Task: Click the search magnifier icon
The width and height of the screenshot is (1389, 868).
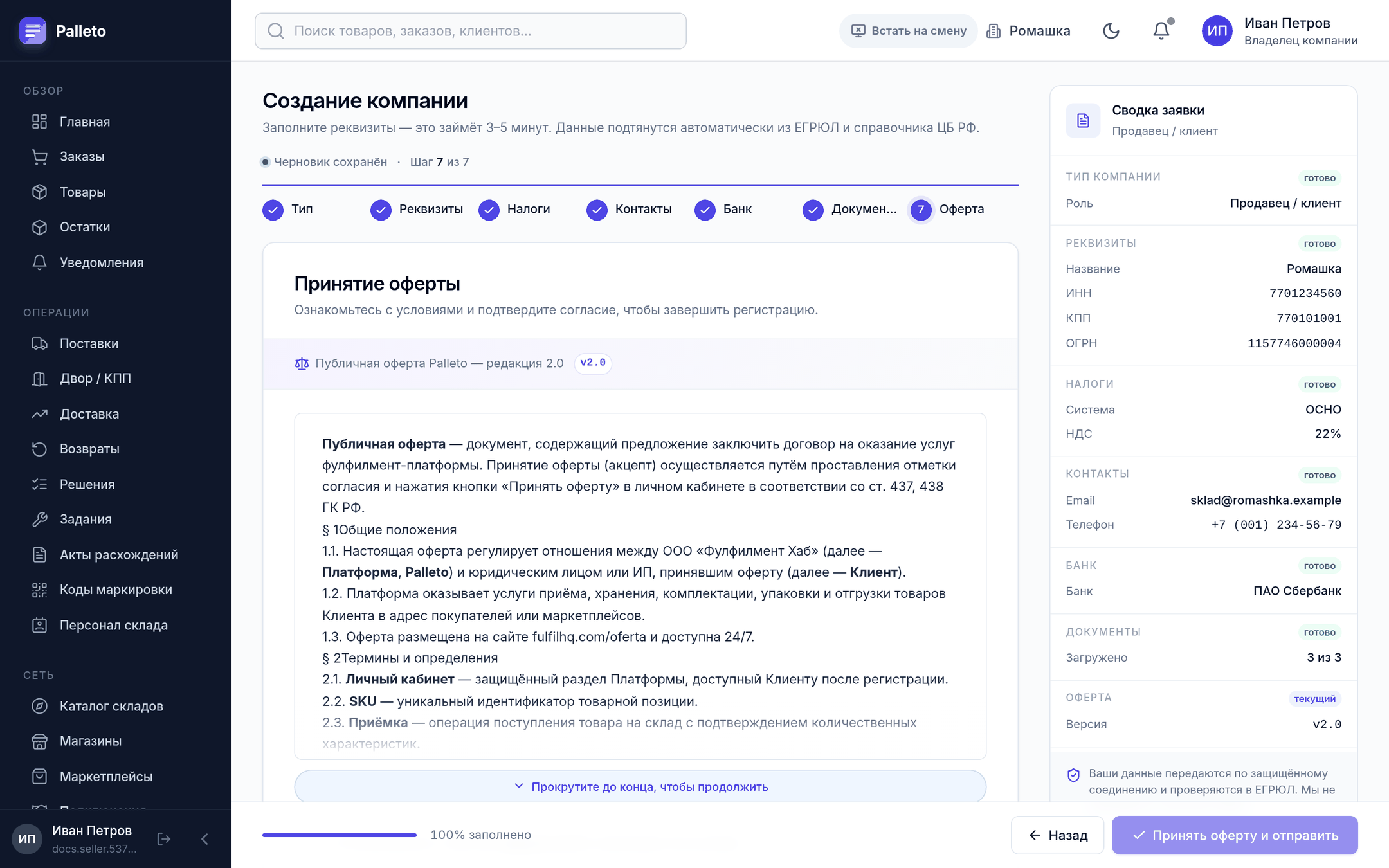Action: (x=276, y=31)
